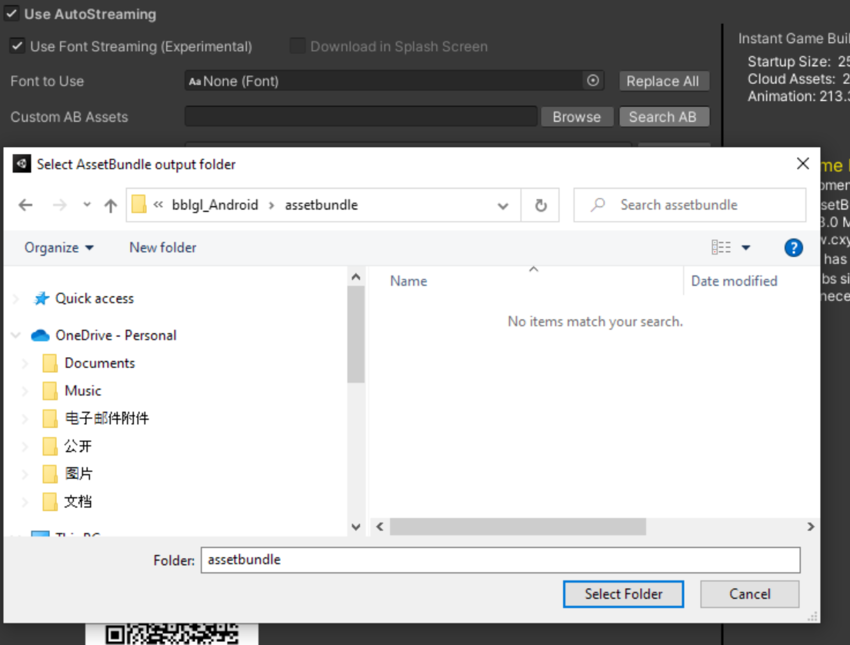Click the change view layout icon
Screen dimensions: 850x645
[x=720, y=248]
